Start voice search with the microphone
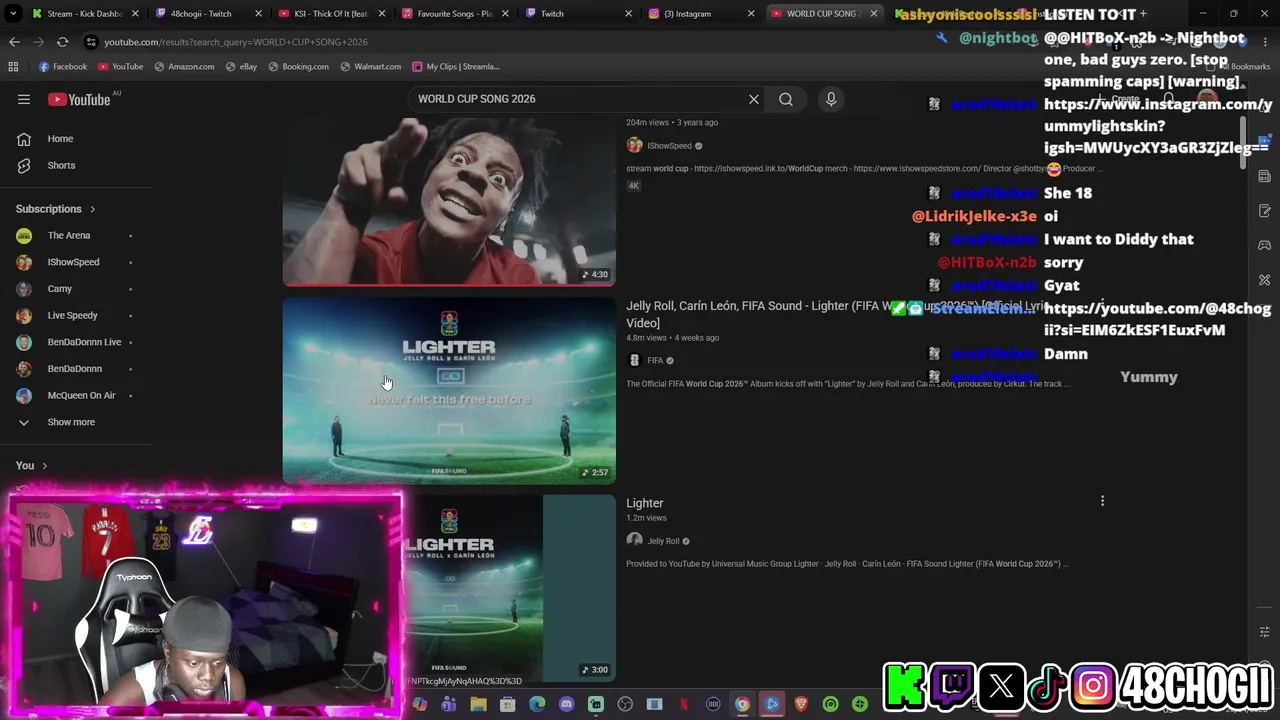The image size is (1280, 720). 831,99
